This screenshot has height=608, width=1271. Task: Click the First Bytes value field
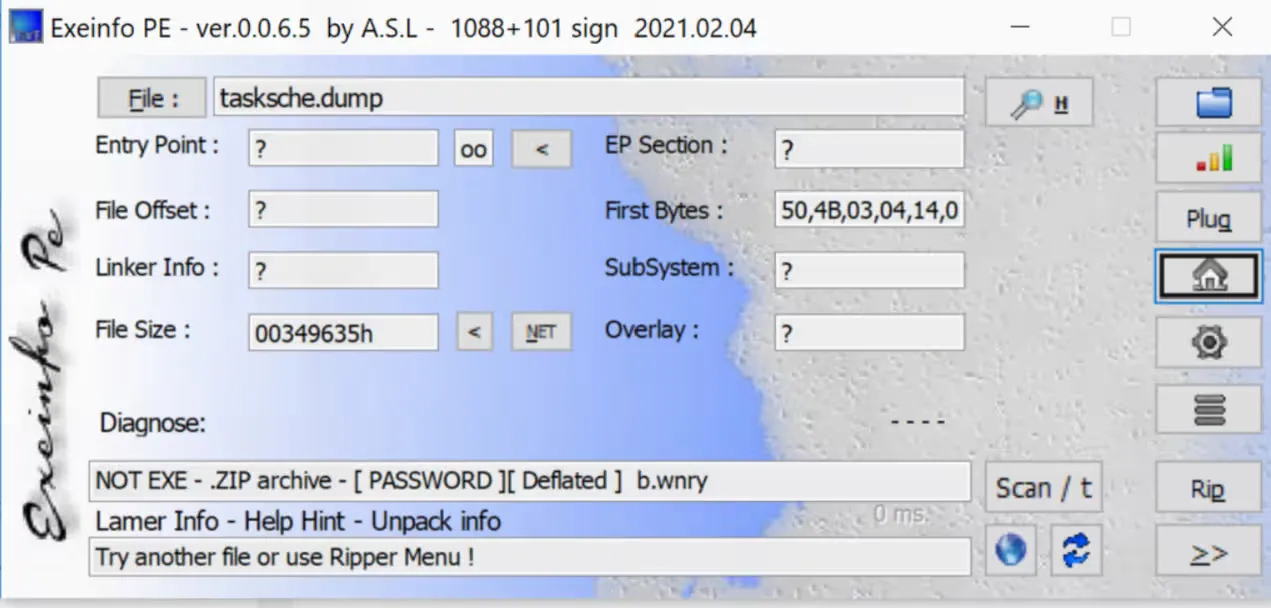869,212
